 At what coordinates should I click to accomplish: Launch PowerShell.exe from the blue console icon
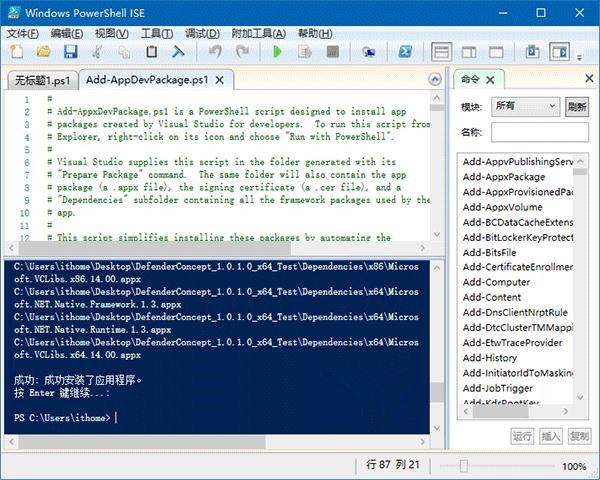tap(405, 52)
